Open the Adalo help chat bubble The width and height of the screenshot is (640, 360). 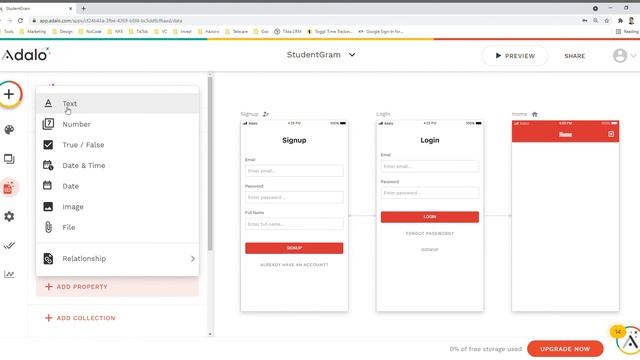pos(629,341)
